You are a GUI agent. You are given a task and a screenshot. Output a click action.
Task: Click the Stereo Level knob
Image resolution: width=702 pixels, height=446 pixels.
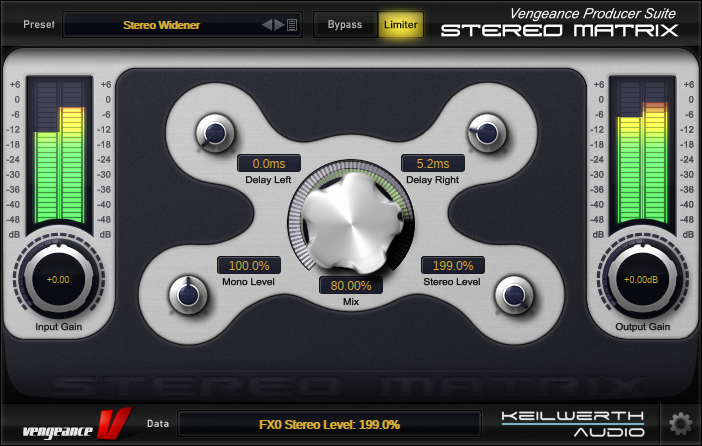click(514, 294)
